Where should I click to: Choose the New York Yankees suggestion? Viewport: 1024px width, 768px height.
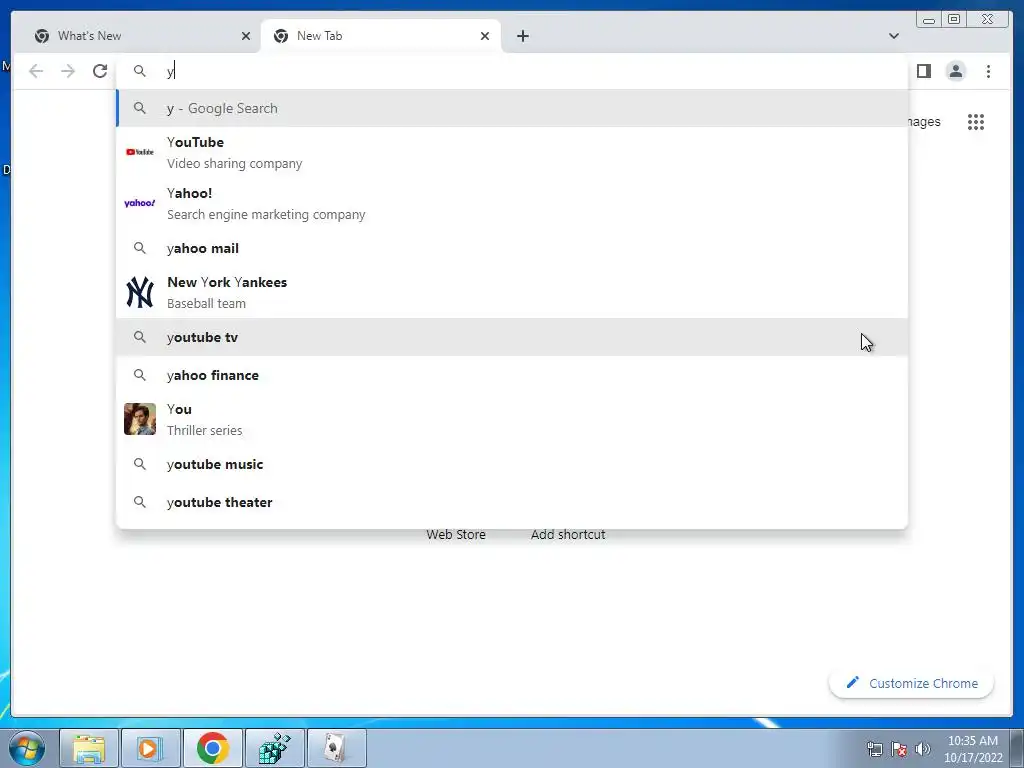pos(512,292)
